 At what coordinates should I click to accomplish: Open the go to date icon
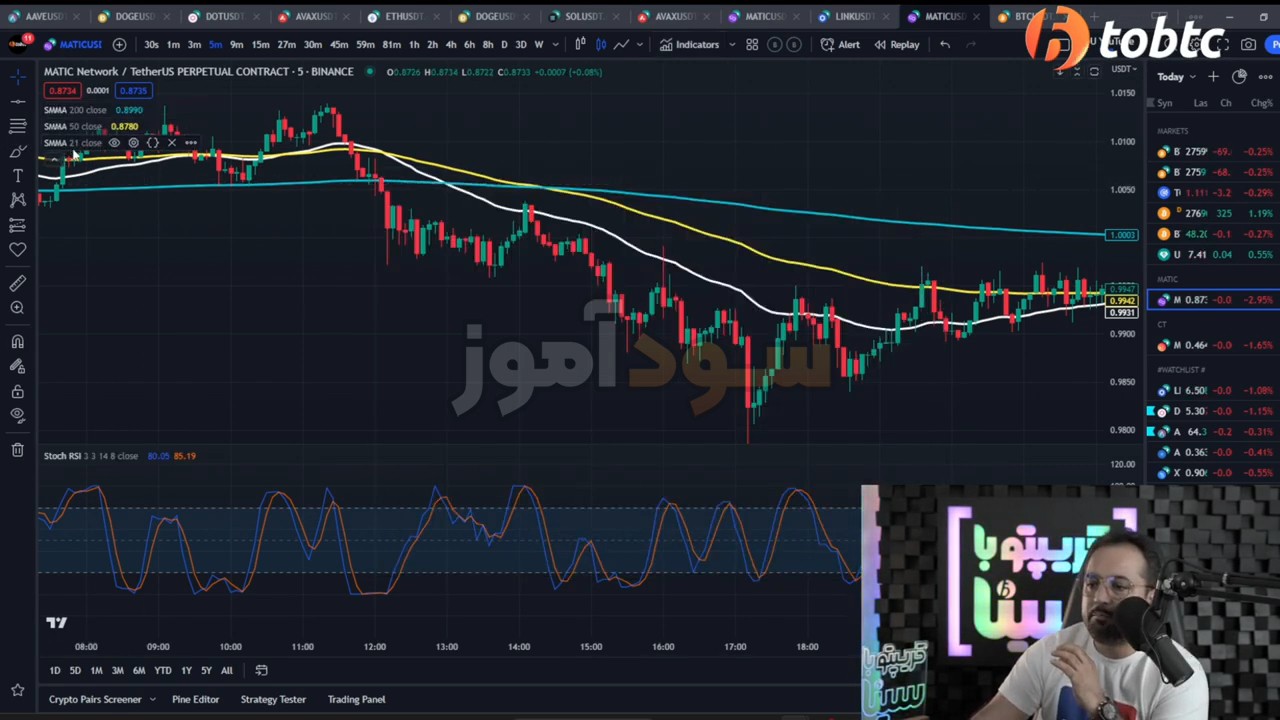click(x=261, y=670)
